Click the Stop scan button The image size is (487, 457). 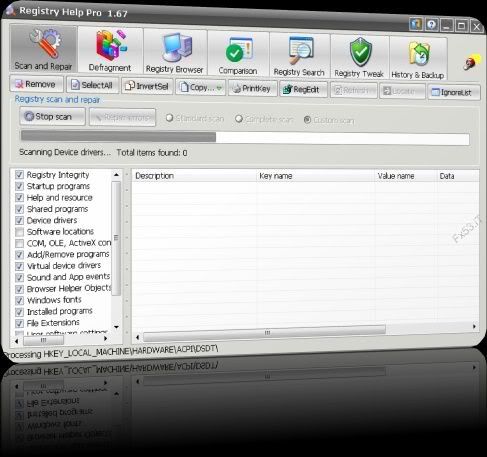coord(52,116)
